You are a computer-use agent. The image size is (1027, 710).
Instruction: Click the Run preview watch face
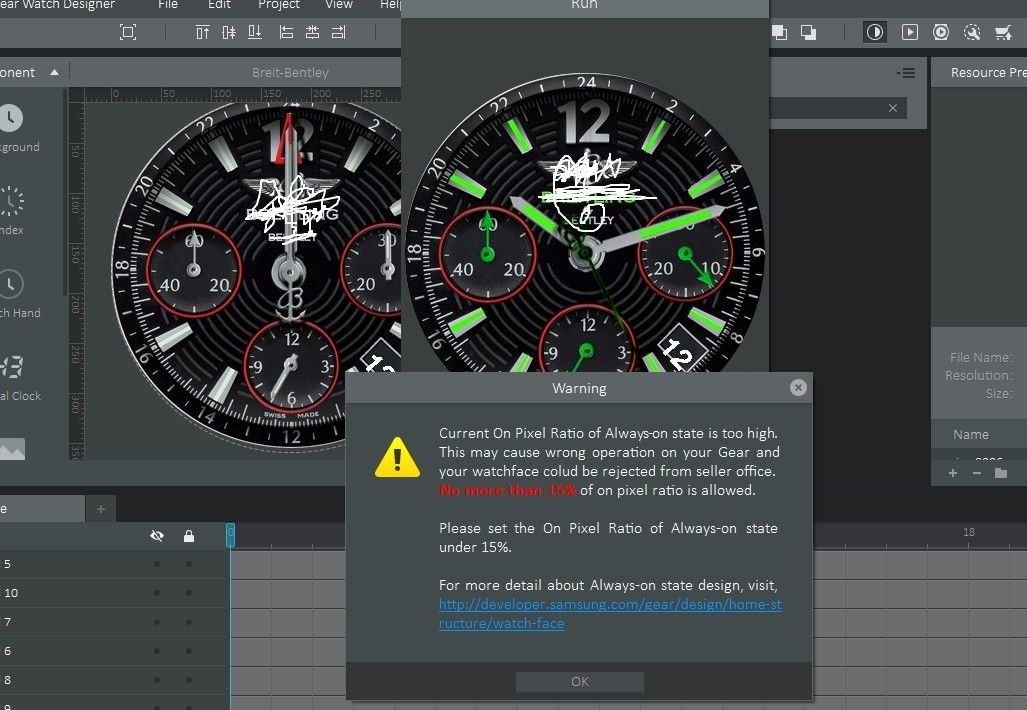click(585, 223)
